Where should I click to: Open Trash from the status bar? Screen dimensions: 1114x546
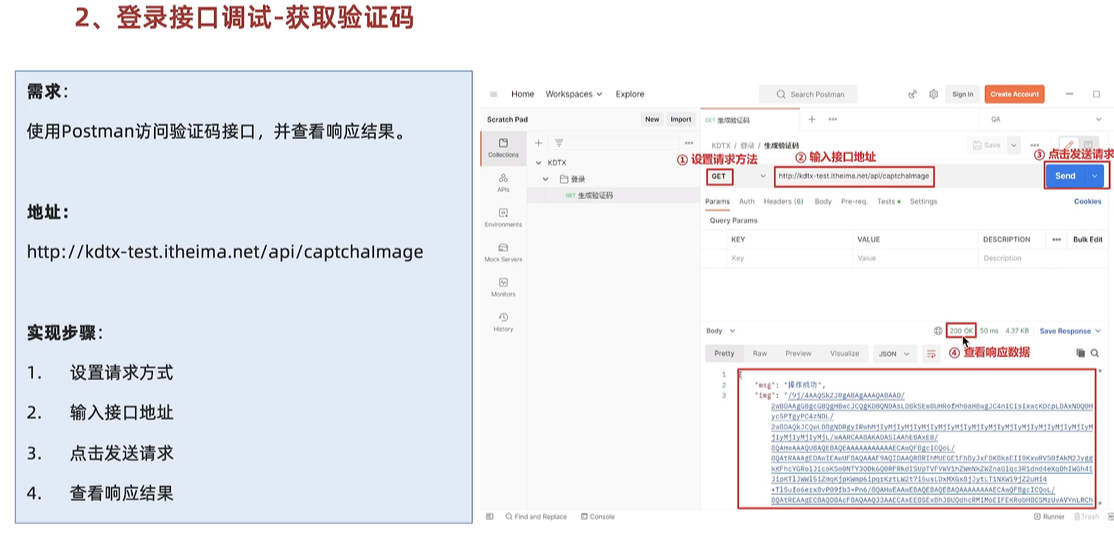pos(1087,517)
